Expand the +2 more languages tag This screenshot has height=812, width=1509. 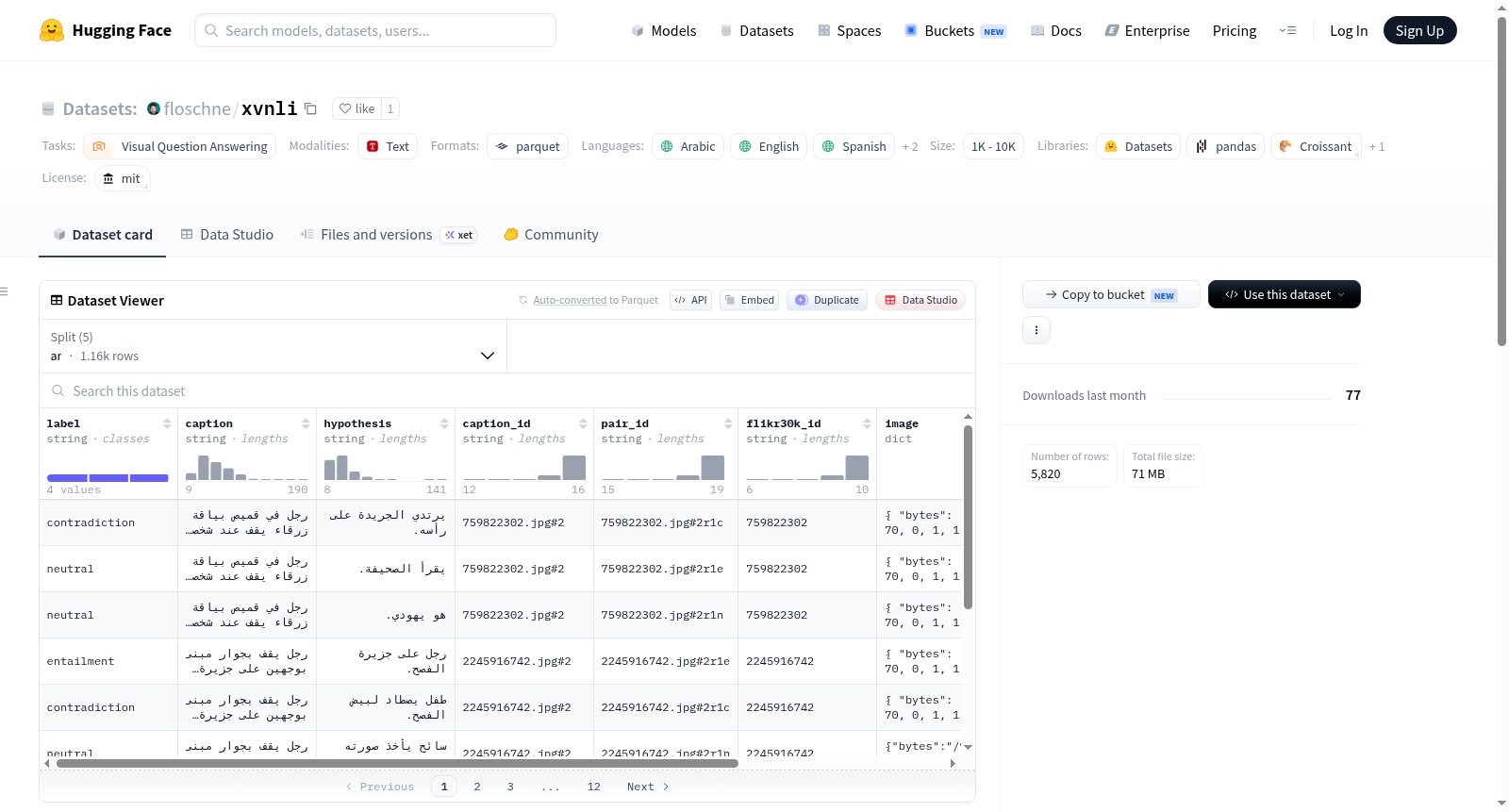point(910,146)
